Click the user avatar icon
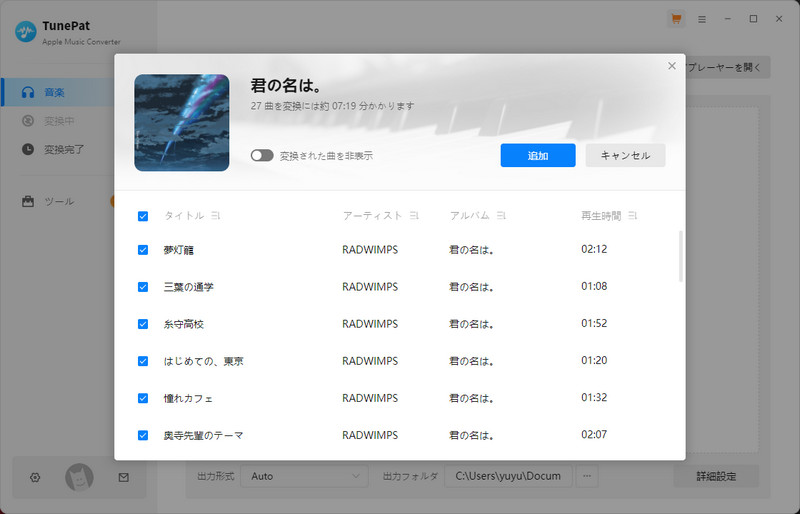This screenshot has width=800, height=514. click(79, 477)
